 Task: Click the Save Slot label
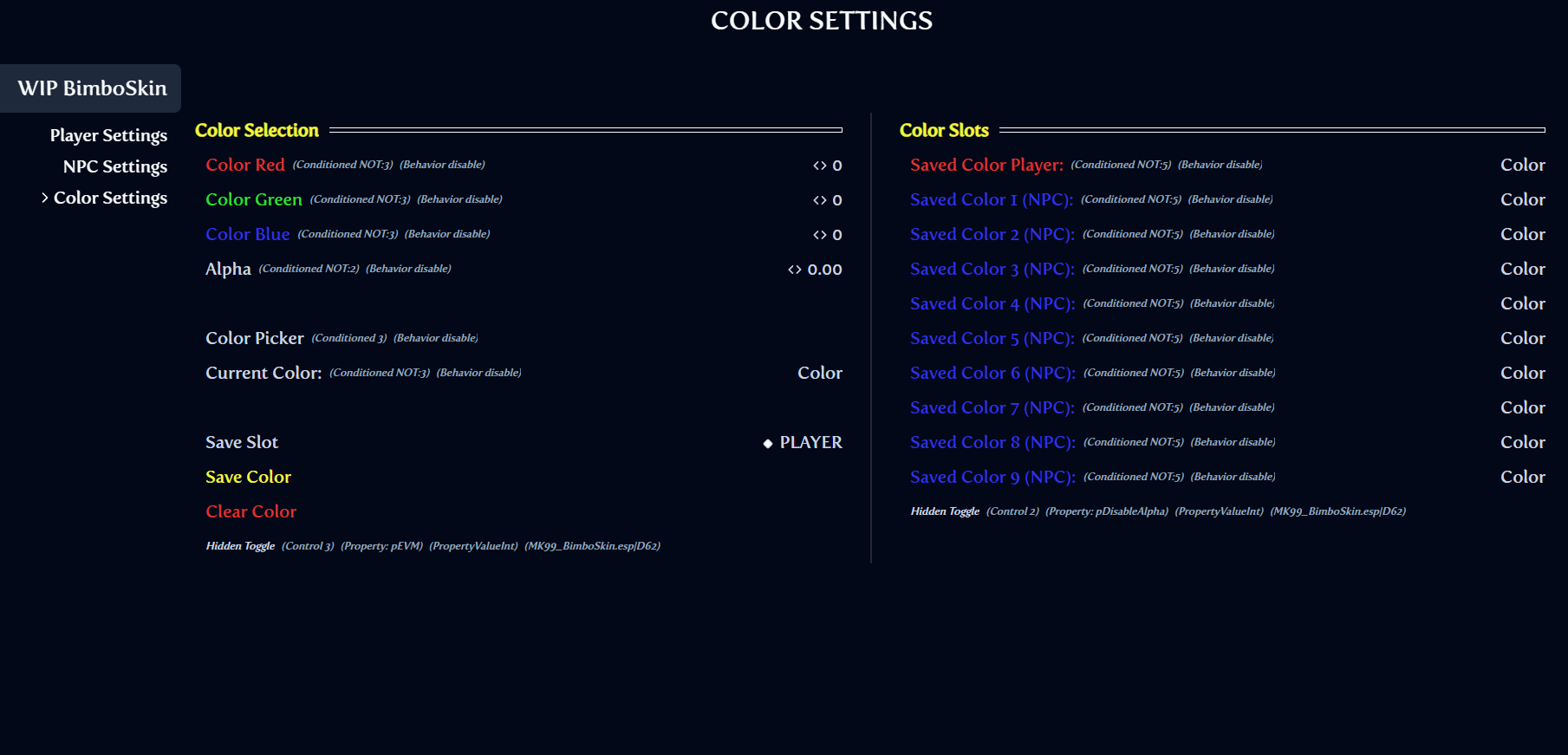(x=242, y=442)
